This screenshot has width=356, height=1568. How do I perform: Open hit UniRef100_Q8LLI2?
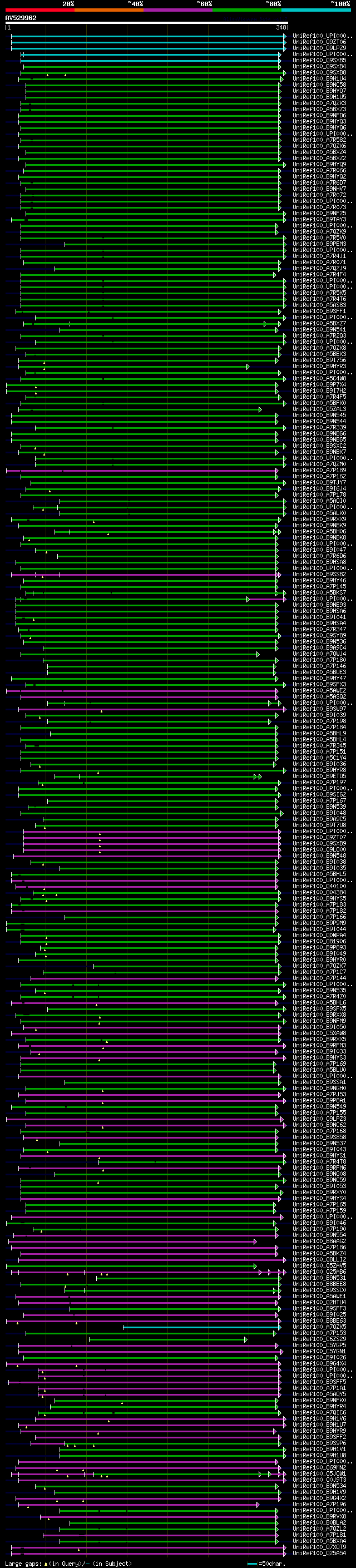(x=319, y=1260)
